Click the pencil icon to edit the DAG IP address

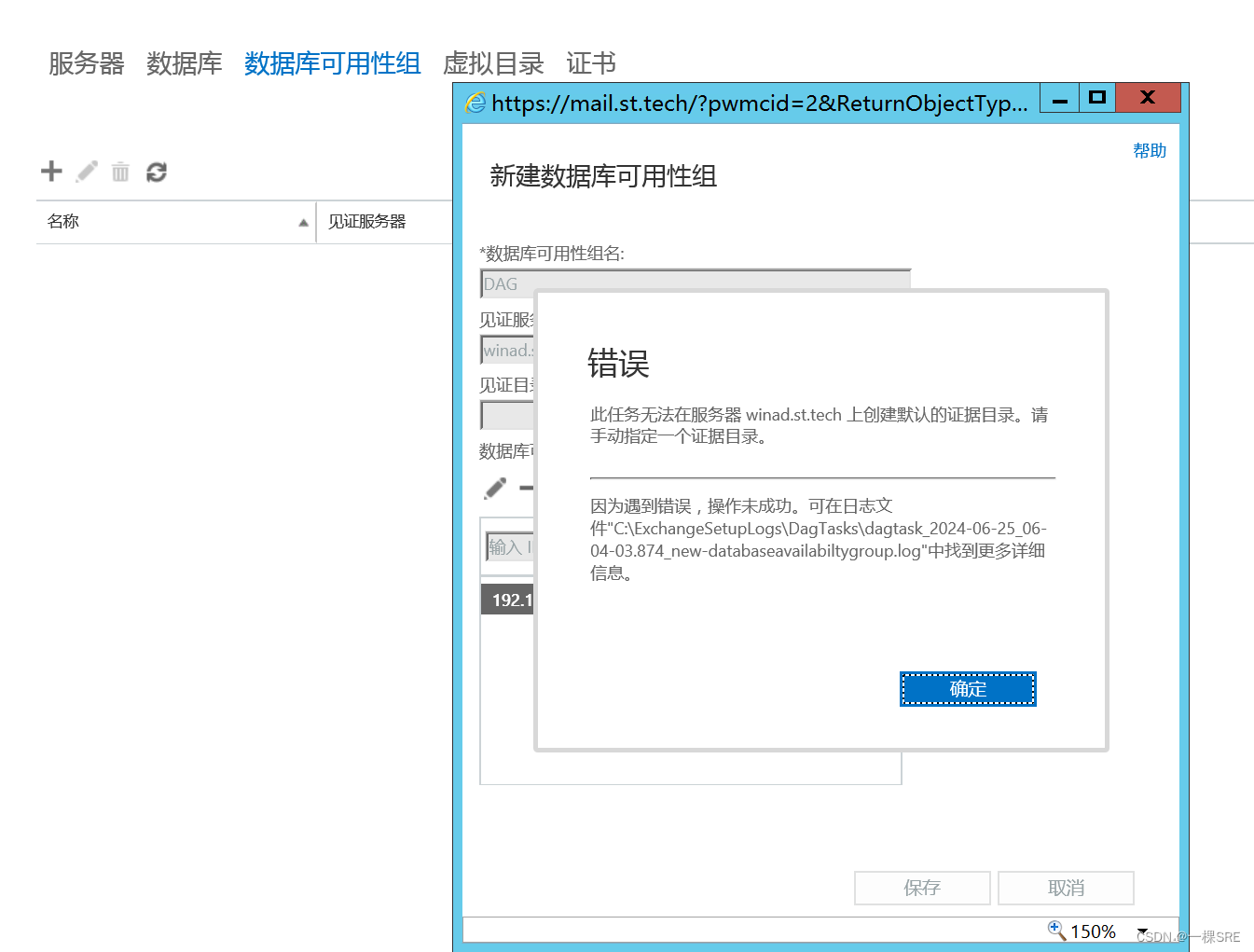point(494,488)
